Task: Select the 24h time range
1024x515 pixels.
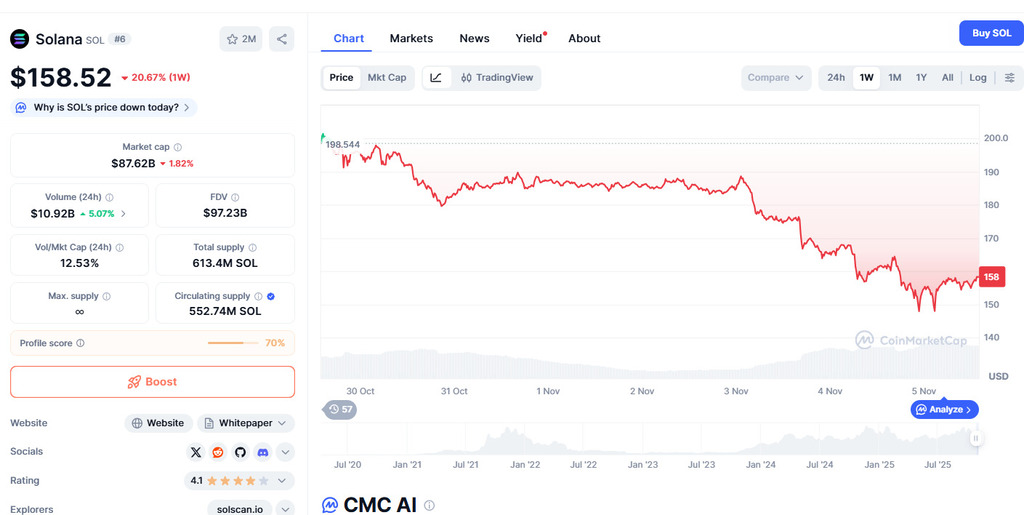Action: click(836, 78)
